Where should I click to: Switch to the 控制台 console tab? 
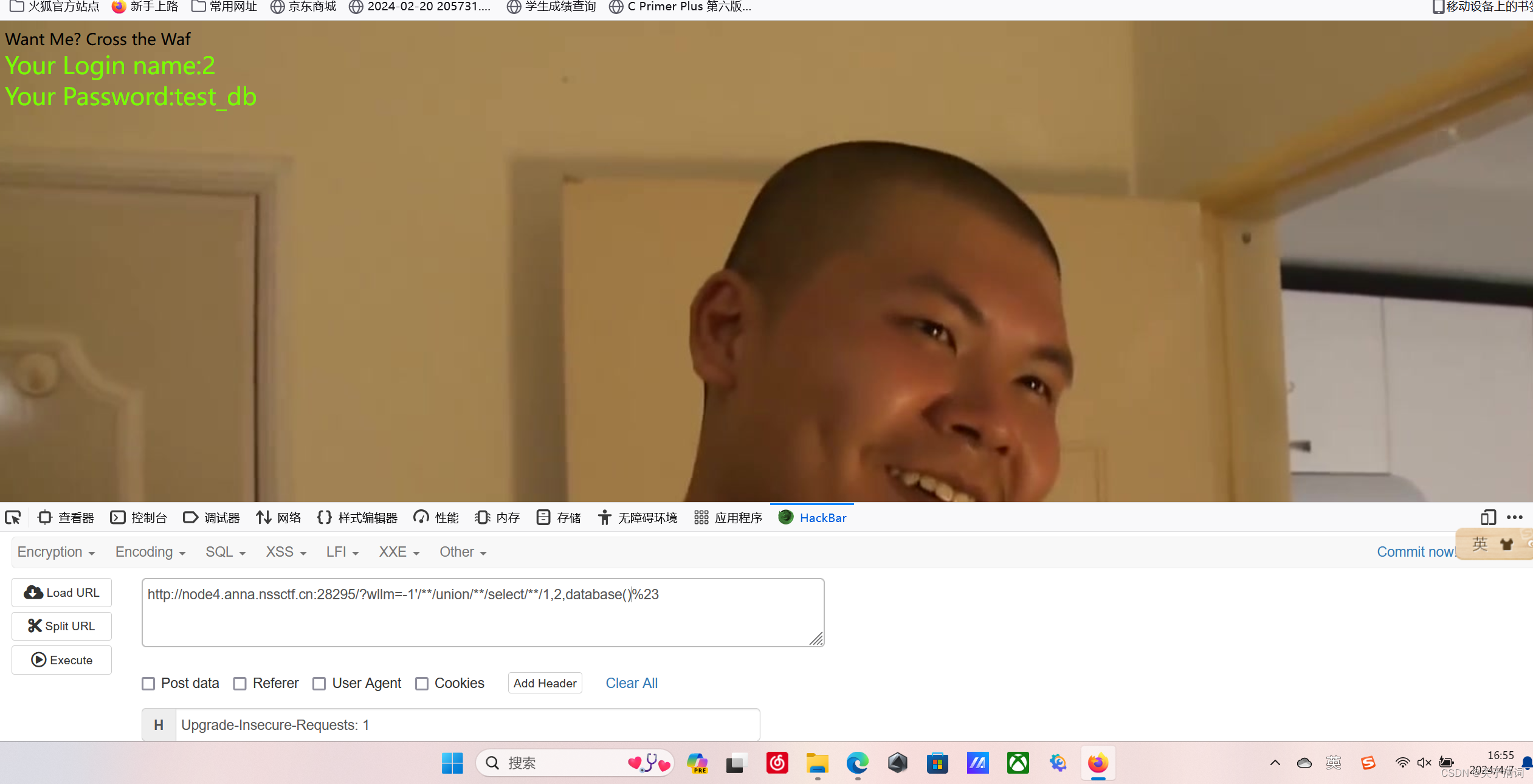[x=139, y=518]
